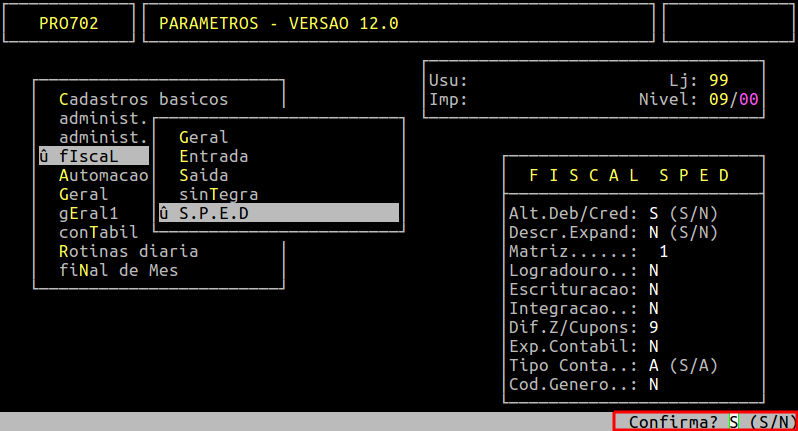Click the Entrada submenu item

coord(213,156)
